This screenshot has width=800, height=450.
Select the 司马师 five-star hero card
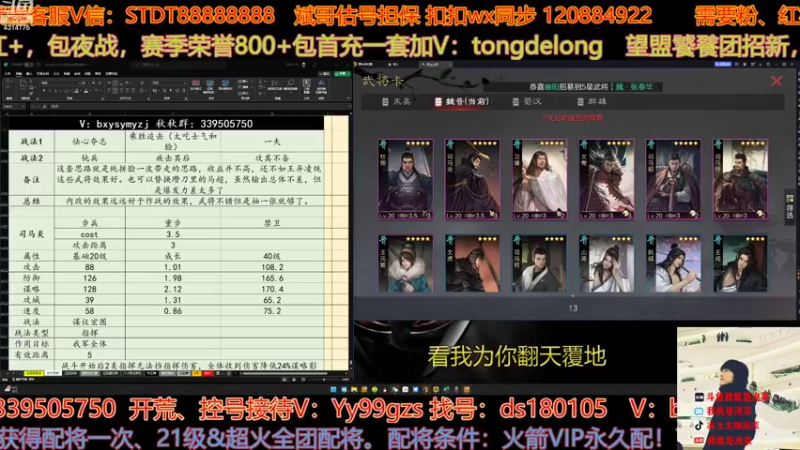click(740, 180)
